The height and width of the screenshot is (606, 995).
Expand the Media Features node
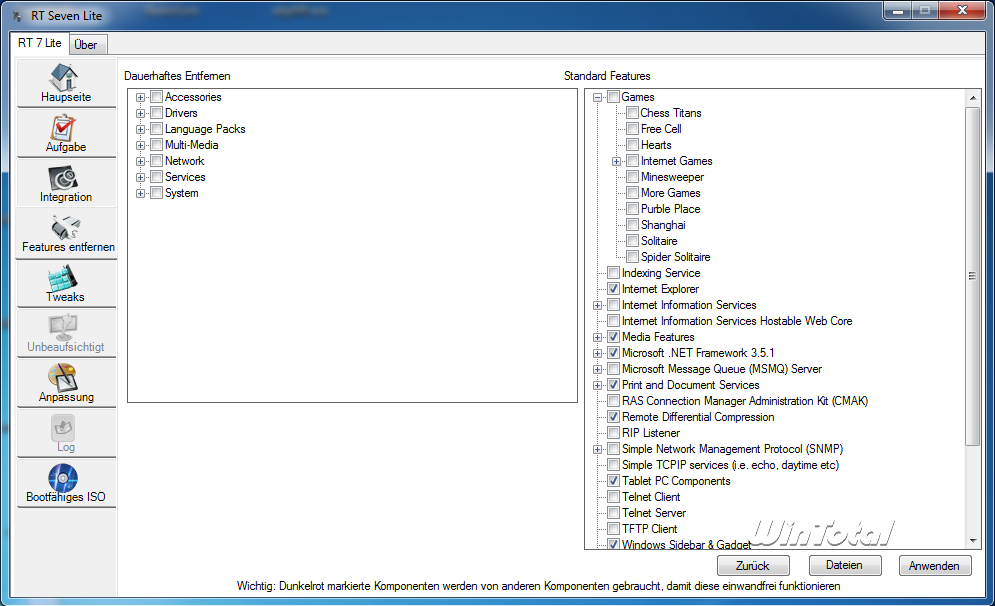pyautogui.click(x=597, y=337)
